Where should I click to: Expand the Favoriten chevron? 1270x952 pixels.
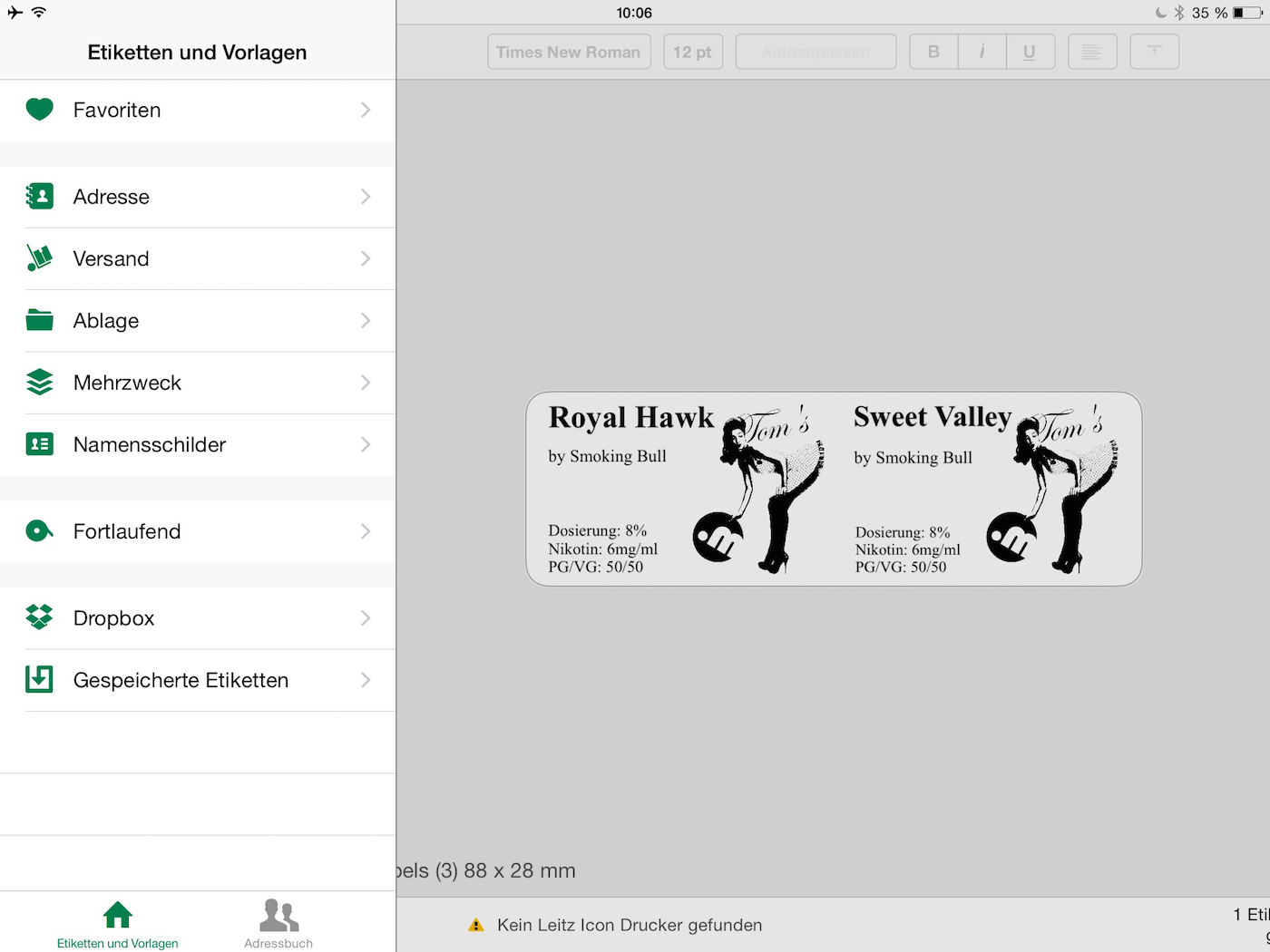pos(366,110)
